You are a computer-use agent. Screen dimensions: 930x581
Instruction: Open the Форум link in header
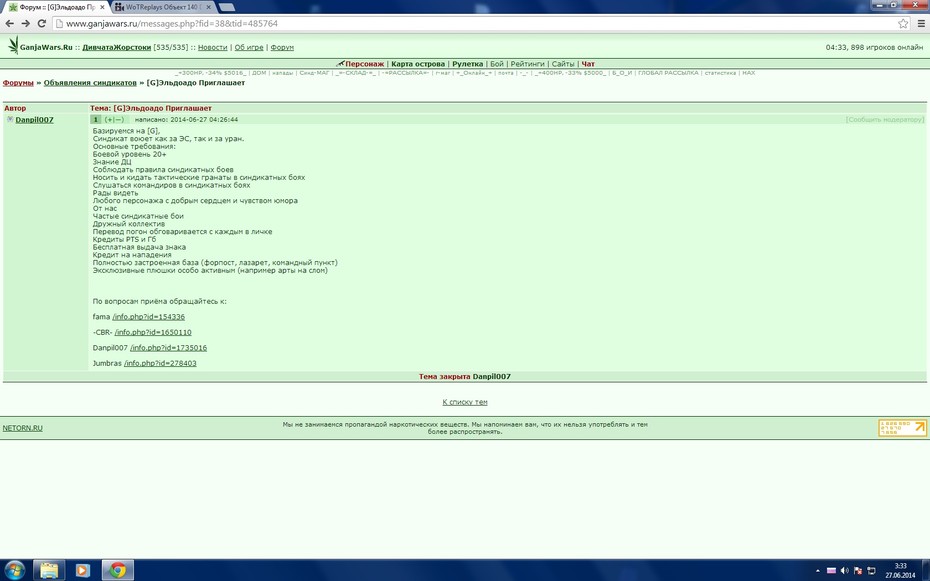(x=282, y=47)
